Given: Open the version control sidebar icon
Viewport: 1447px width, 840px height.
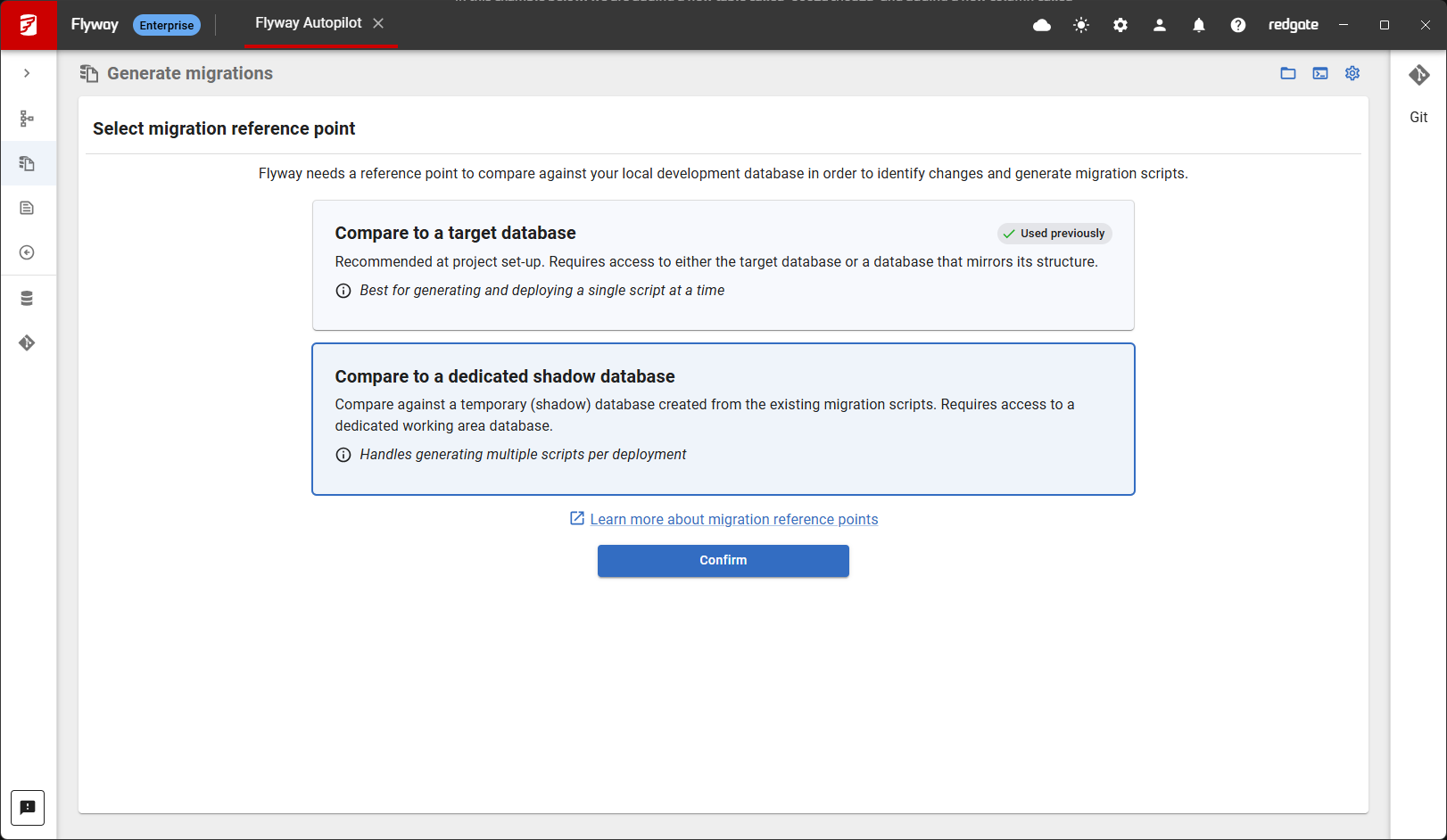Looking at the screenshot, I should [27, 343].
